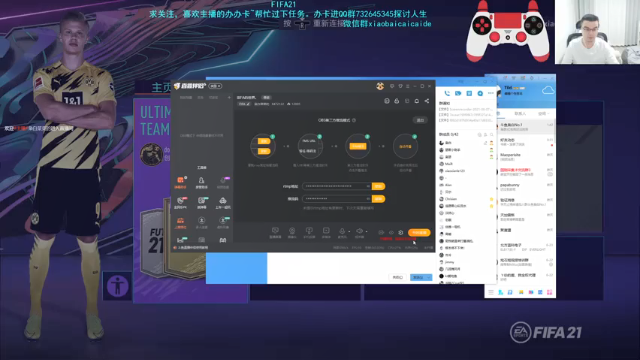Click icon left of bell in streaming header
This screenshot has height=360, width=640.
pyautogui.click(x=407, y=101)
